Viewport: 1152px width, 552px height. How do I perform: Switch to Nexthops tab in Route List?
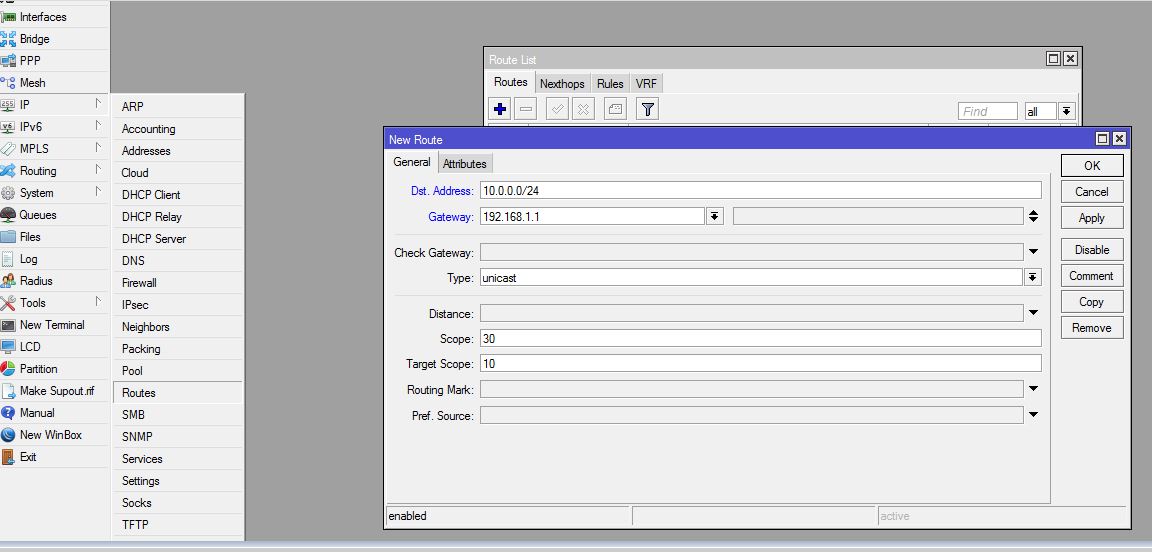coord(562,84)
